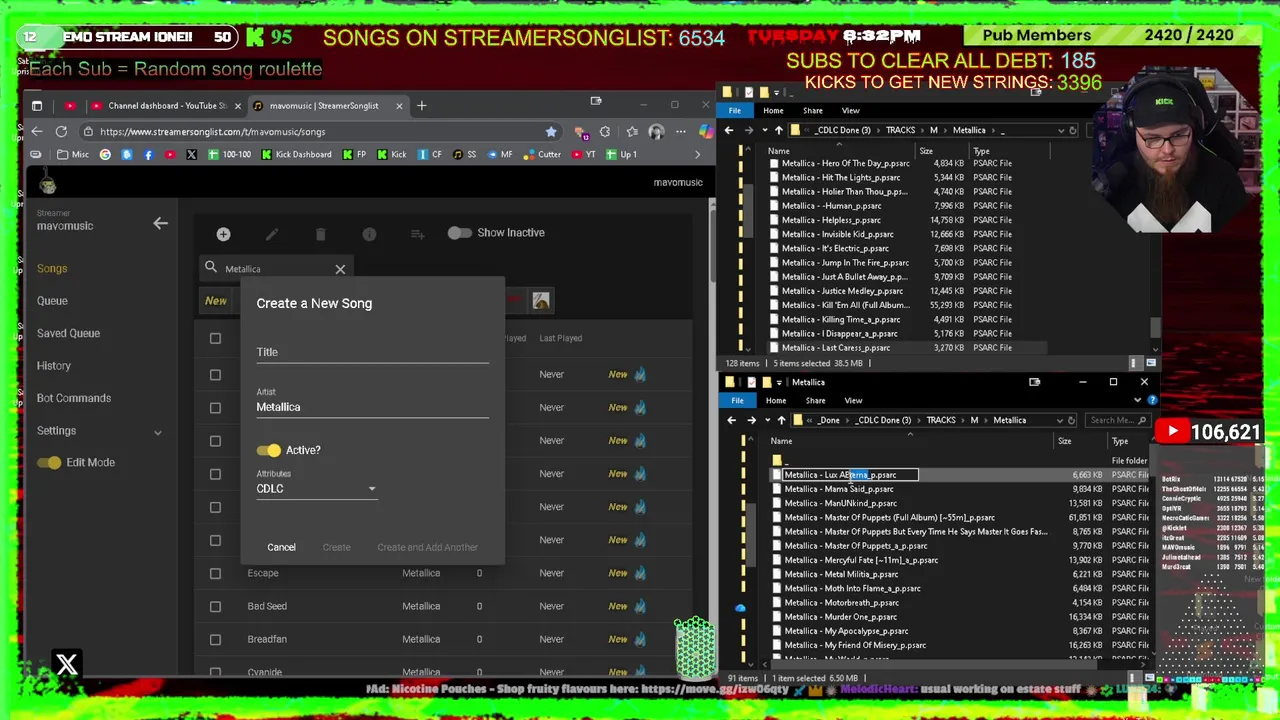
Task: Open lower Explorer recent locations dropdown
Action: pos(766,420)
